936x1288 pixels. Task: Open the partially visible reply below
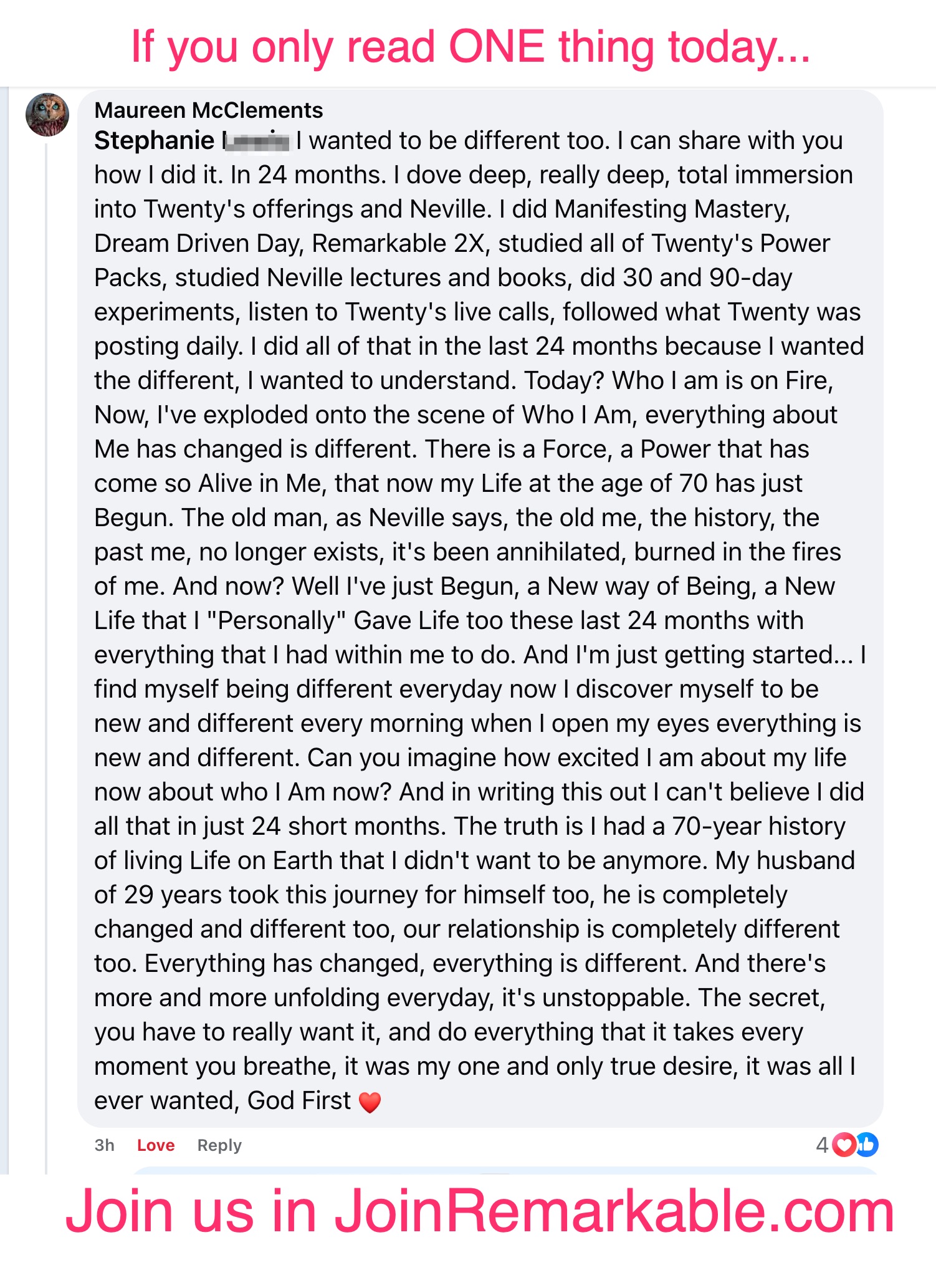click(x=505, y=1170)
